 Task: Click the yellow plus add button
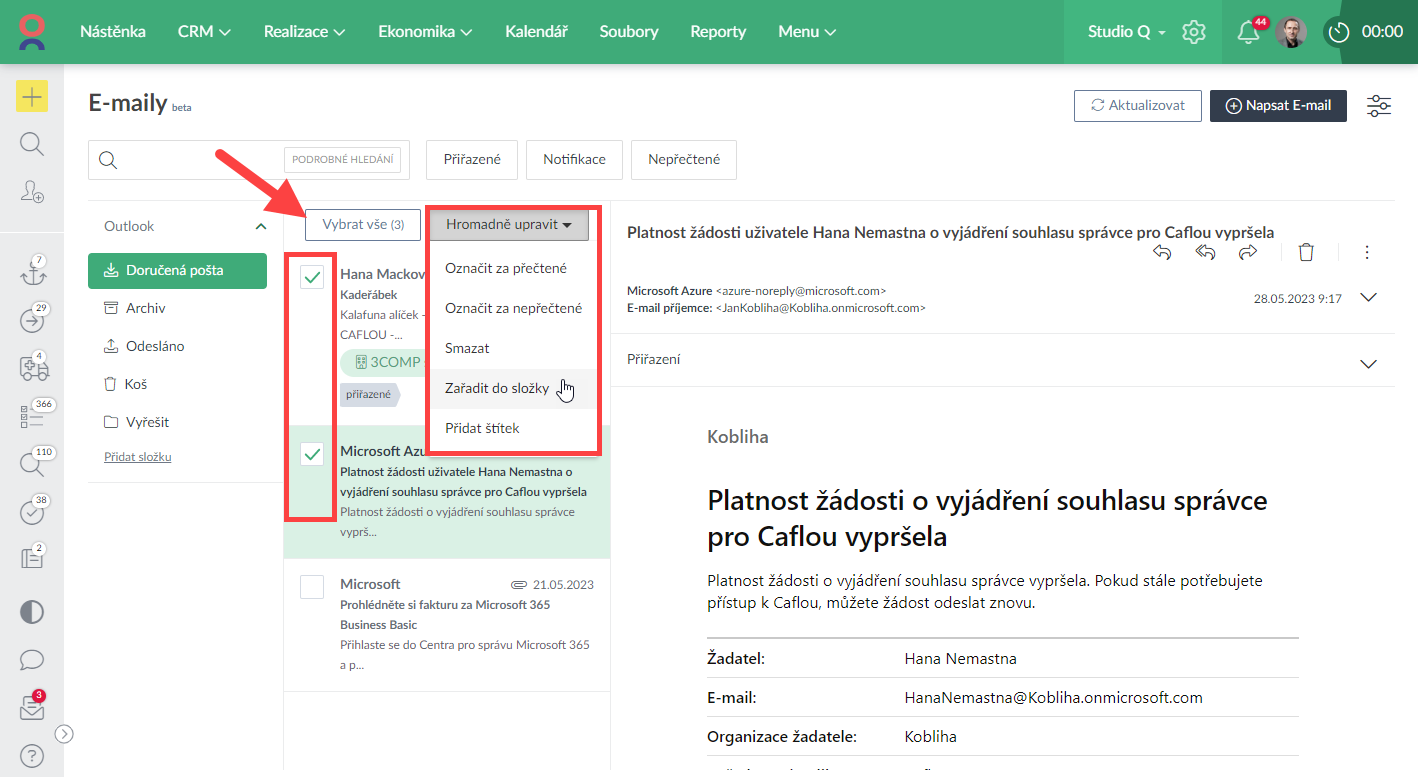pyautogui.click(x=32, y=97)
